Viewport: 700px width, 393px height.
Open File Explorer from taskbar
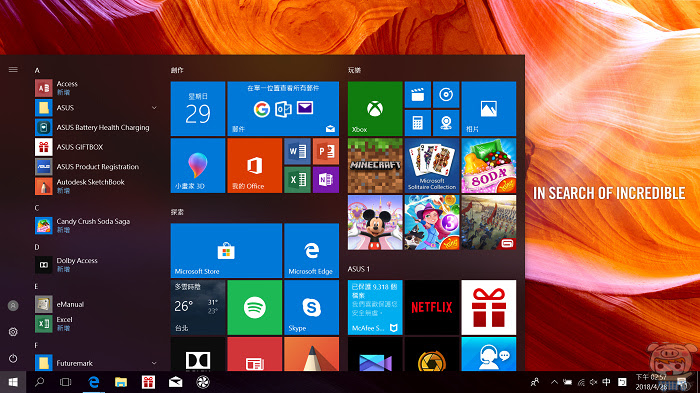(x=121, y=382)
